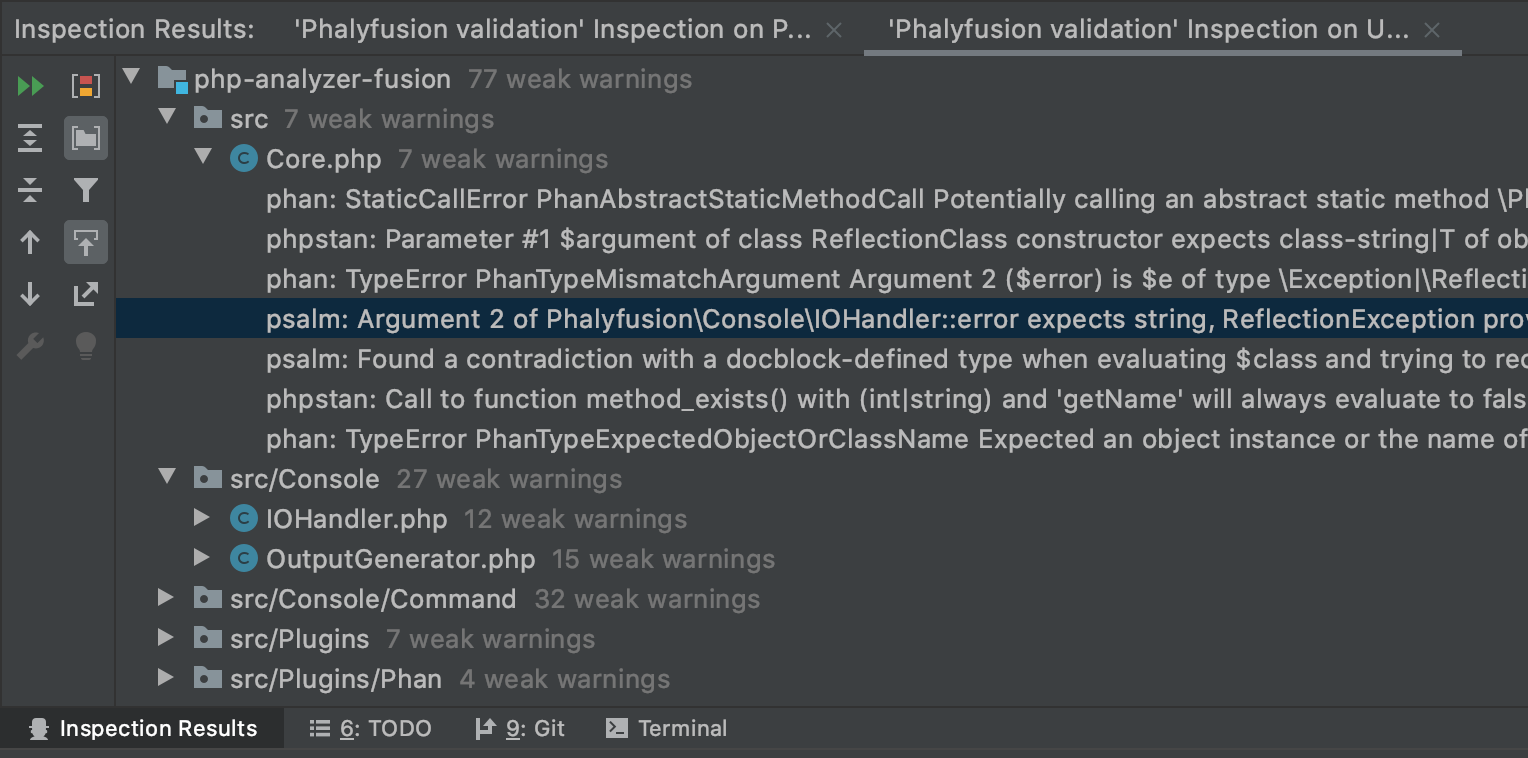Image resolution: width=1528 pixels, height=758 pixels.
Task: Toggle Autoscroll to Source button
Action: coord(86,242)
